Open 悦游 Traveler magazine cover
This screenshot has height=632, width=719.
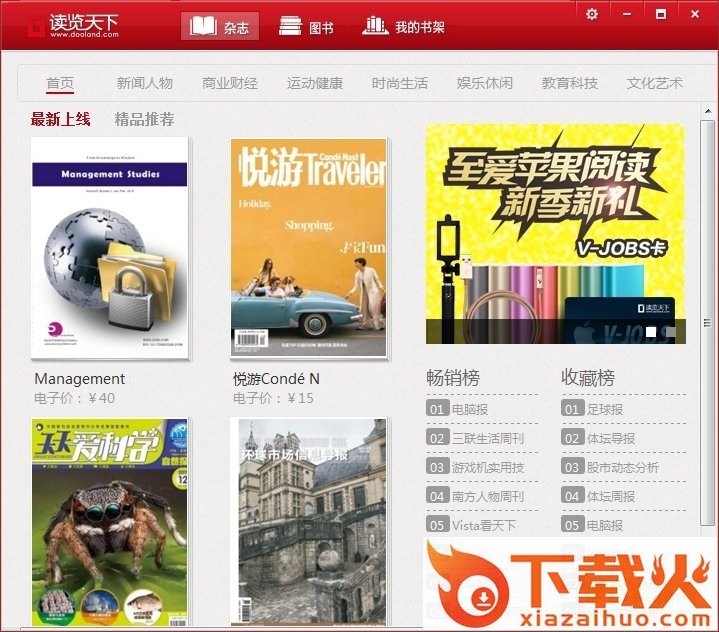click(x=308, y=248)
